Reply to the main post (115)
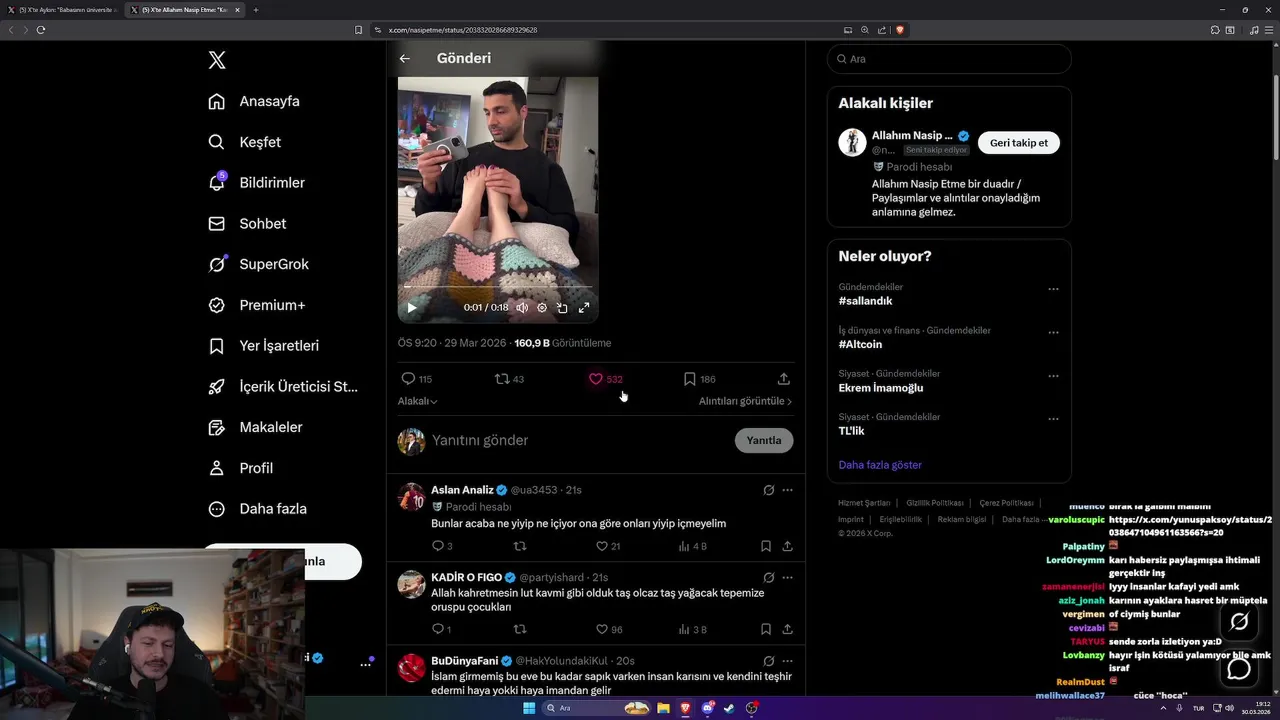The image size is (1280, 720). (x=416, y=379)
